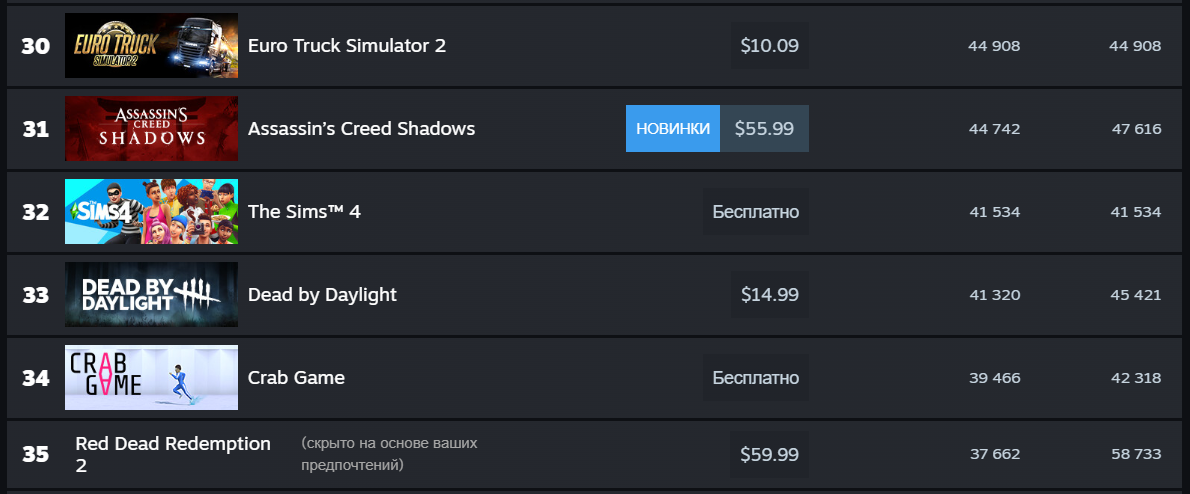Screen dimensions: 1190x494
Task: Click the Бесплатно label for The Sims 4
Action: point(755,212)
